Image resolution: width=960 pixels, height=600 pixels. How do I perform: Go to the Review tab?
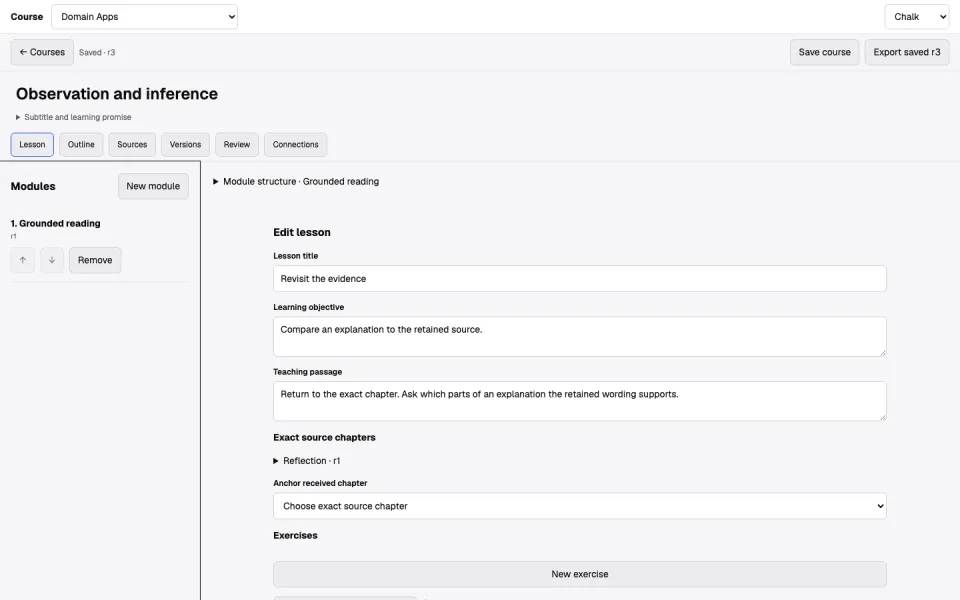pos(237,144)
